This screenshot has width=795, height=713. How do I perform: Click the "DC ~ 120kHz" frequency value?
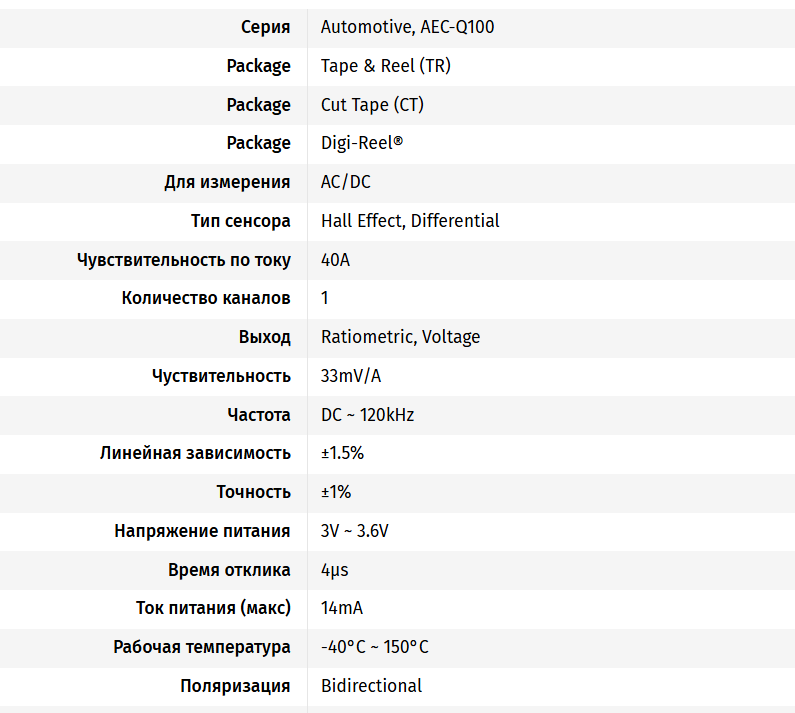[367, 415]
